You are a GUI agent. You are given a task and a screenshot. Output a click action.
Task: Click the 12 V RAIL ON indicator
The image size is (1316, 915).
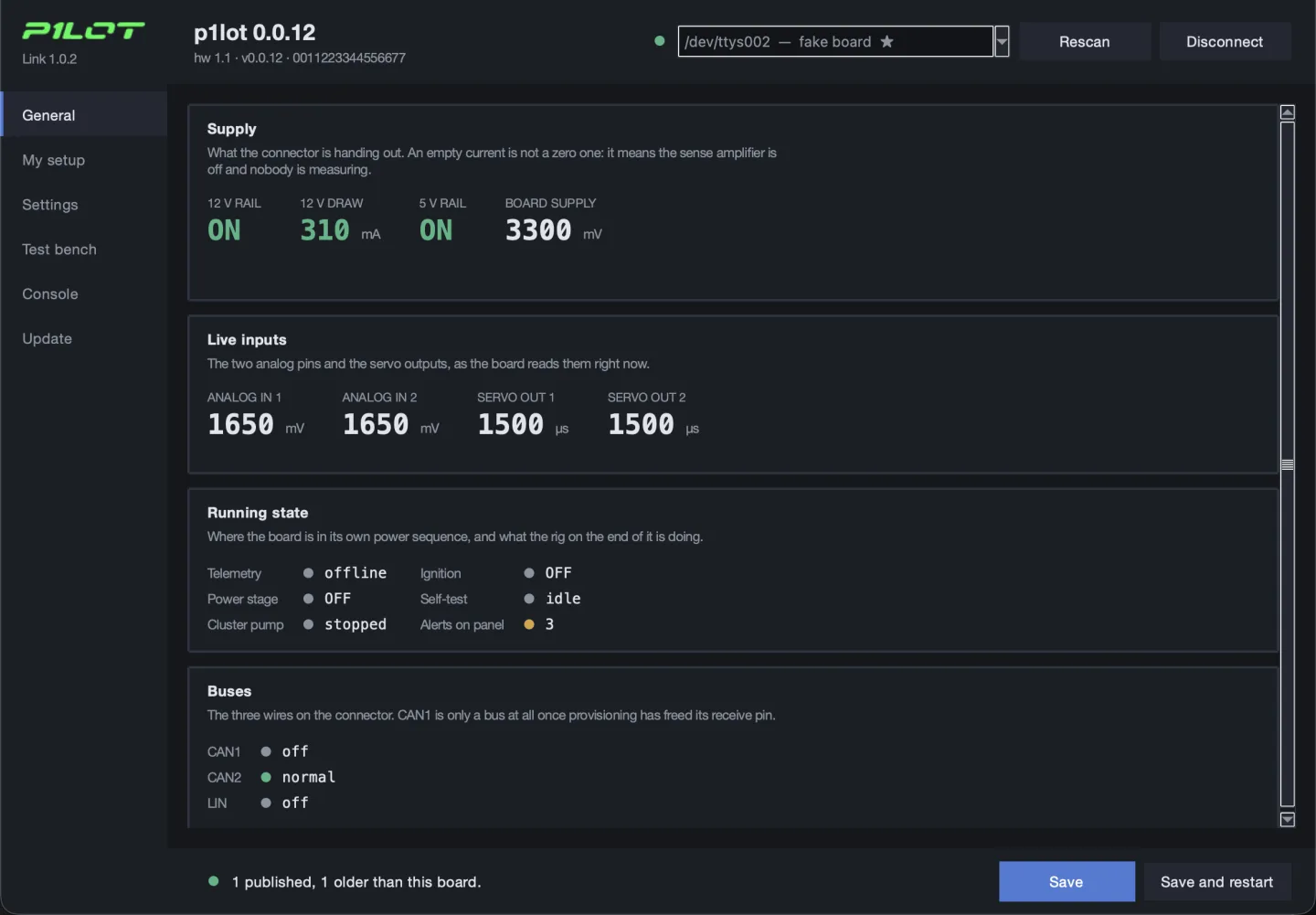pyautogui.click(x=224, y=230)
